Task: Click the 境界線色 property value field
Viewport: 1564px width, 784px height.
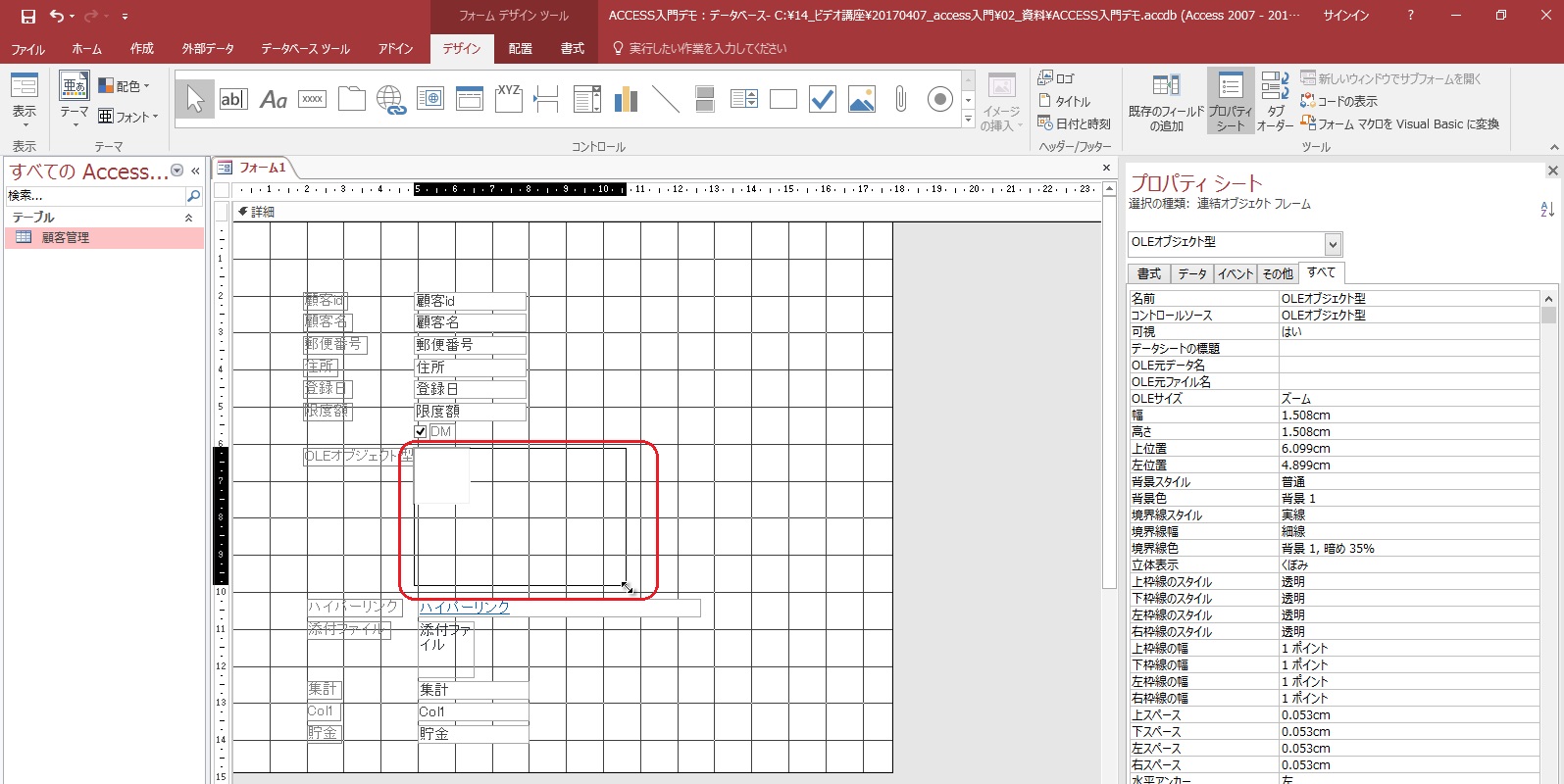Action: coord(1409,548)
